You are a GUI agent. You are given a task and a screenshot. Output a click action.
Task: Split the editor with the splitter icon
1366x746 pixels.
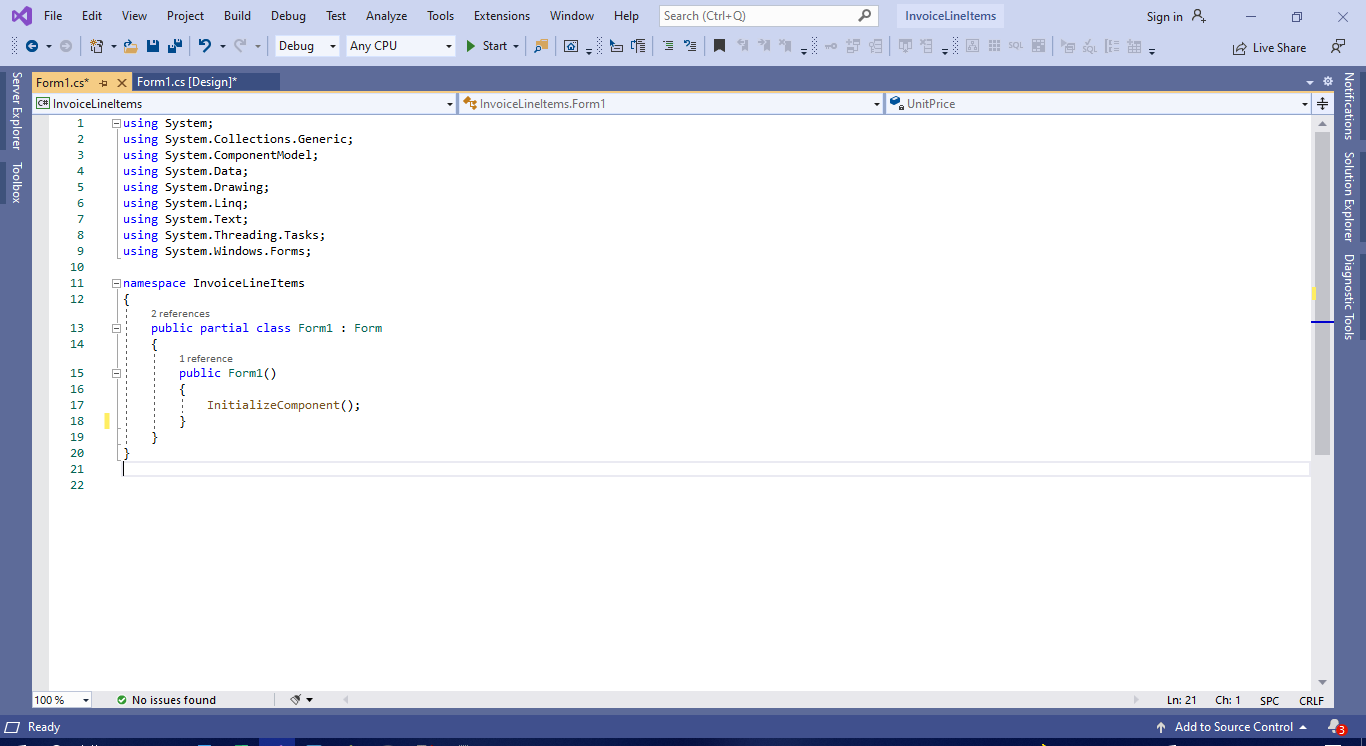1322,104
